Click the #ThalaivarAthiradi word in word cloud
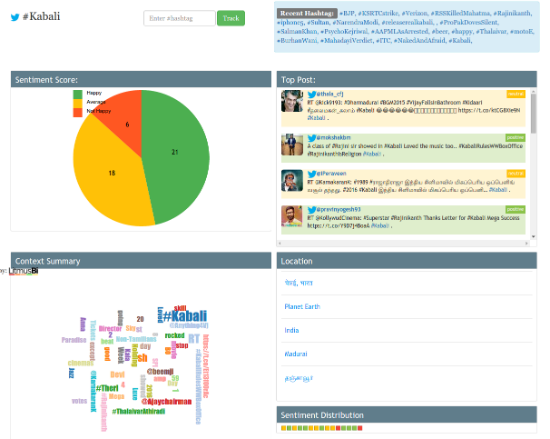The width and height of the screenshot is (550, 439). [x=139, y=411]
